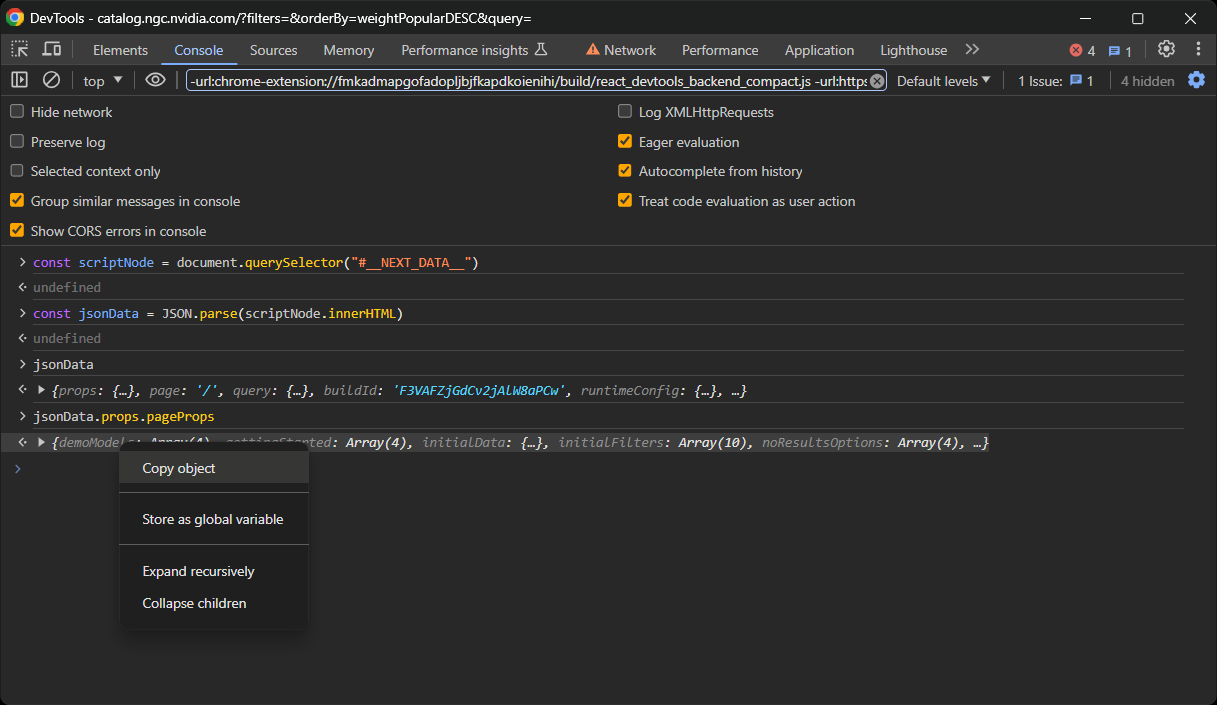Image resolution: width=1217 pixels, height=705 pixels.
Task: Select Store as global variable
Action: coord(211,518)
